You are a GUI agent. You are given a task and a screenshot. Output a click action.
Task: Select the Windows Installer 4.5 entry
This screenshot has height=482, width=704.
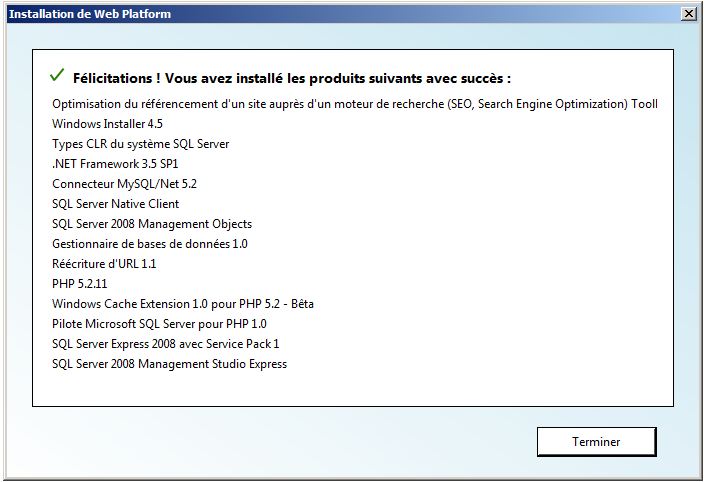pyautogui.click(x=107, y=124)
